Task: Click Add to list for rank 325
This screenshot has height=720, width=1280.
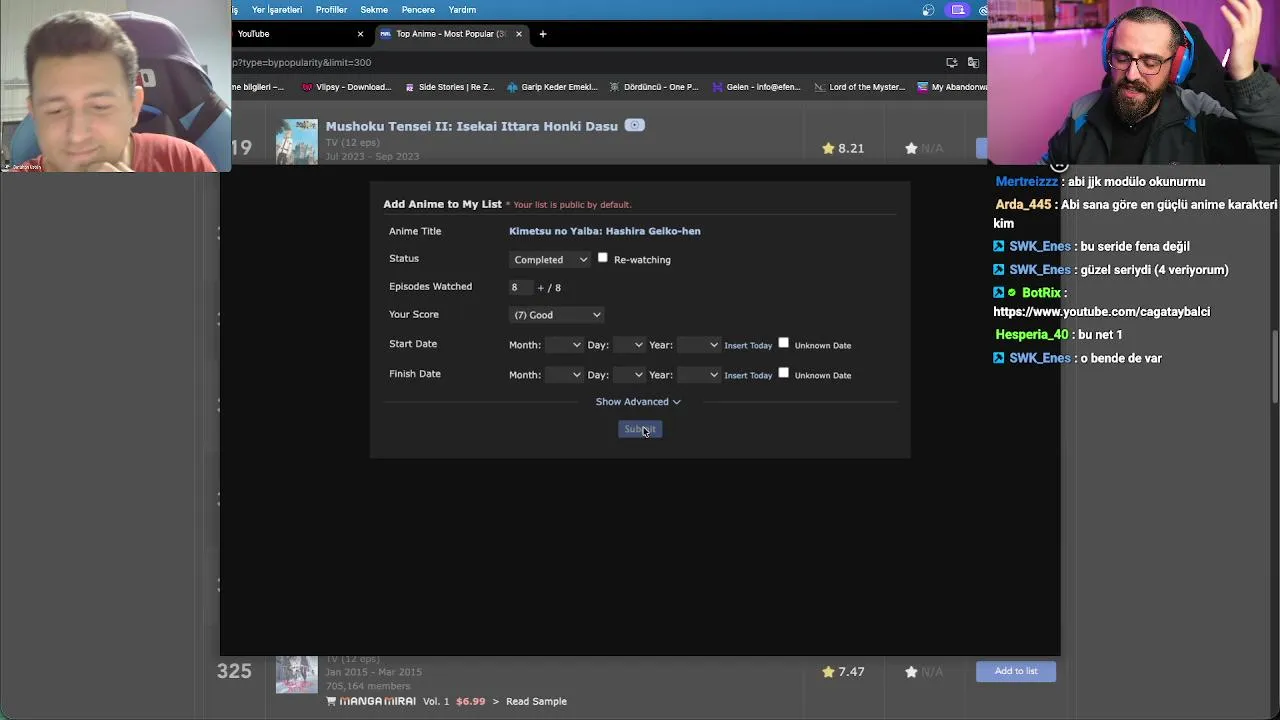Action: [1016, 671]
